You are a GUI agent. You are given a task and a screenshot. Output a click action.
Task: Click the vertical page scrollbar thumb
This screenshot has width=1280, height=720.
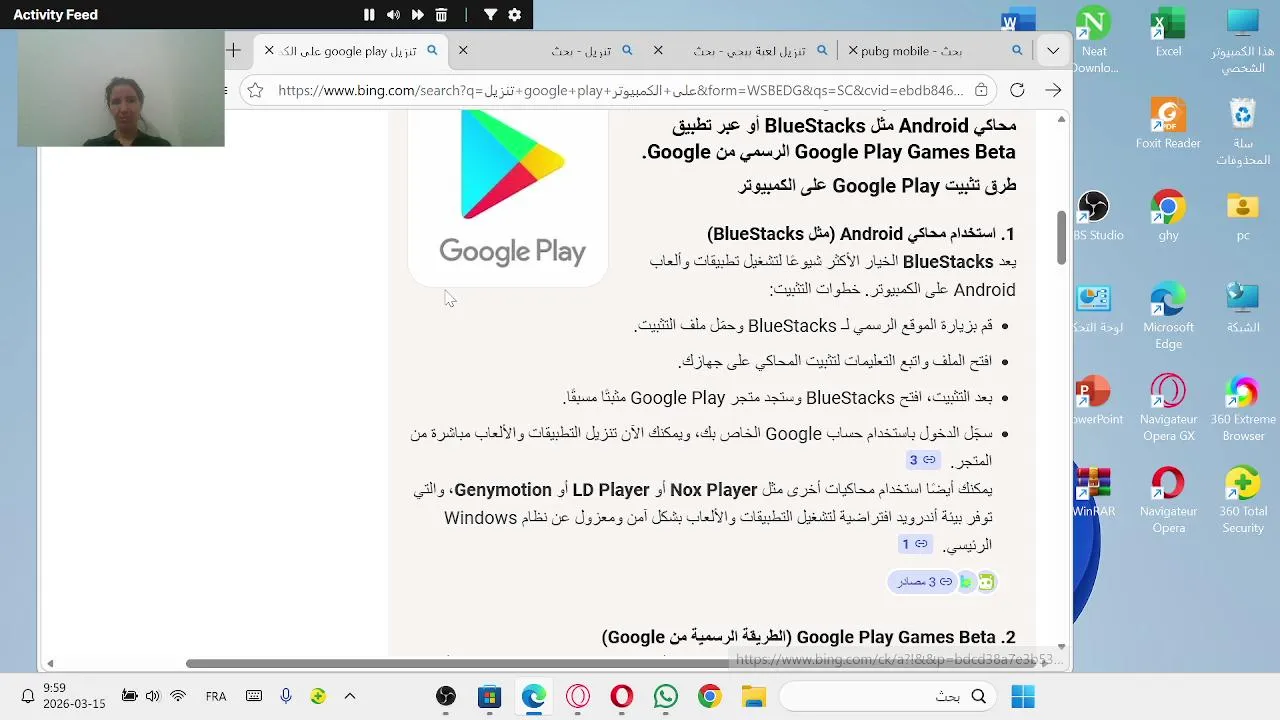tap(1061, 238)
